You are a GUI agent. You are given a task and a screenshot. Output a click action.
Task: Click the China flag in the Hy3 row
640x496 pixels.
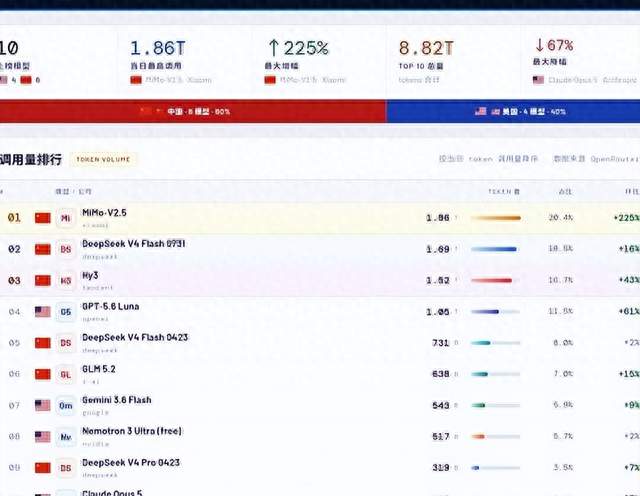coord(42,280)
